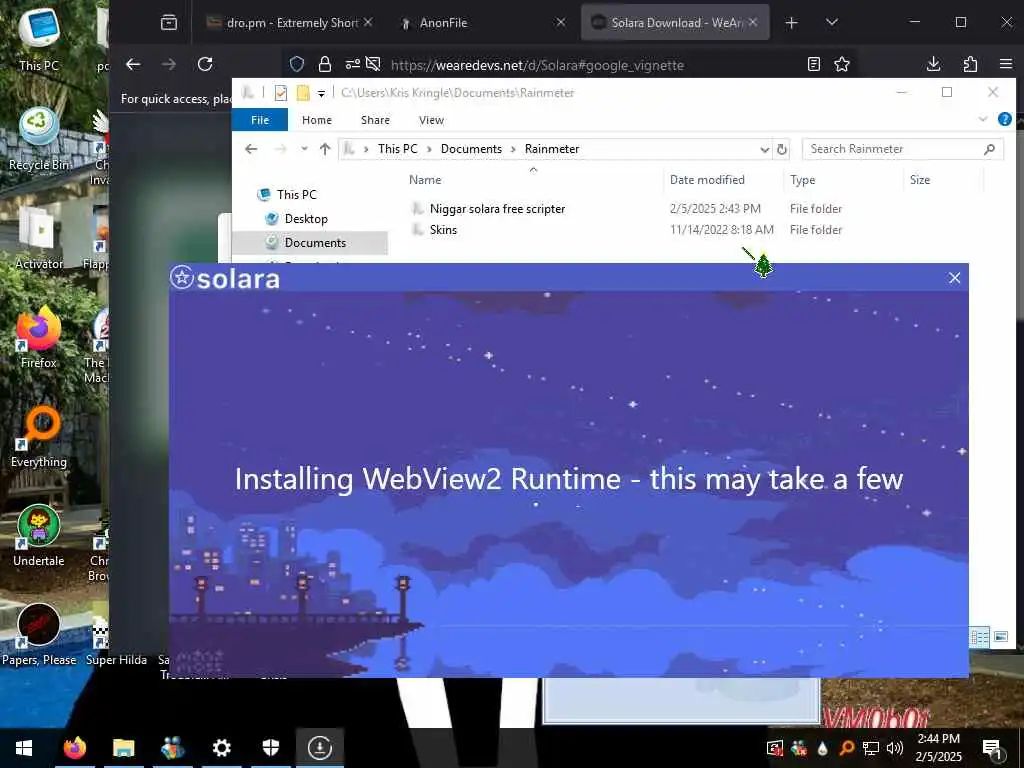Toggle Firefox reader view icon
The height and width of the screenshot is (768, 1024).
coord(814,64)
